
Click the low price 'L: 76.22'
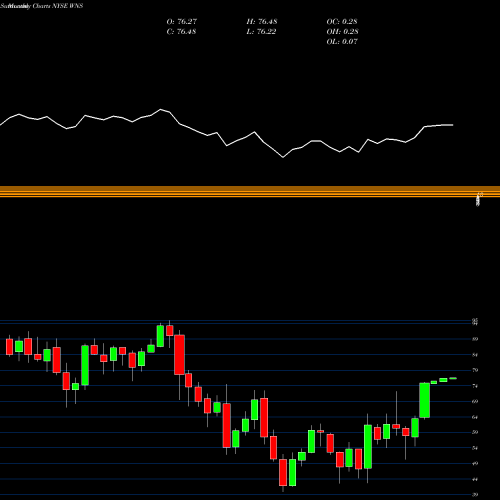(x=261, y=31)
